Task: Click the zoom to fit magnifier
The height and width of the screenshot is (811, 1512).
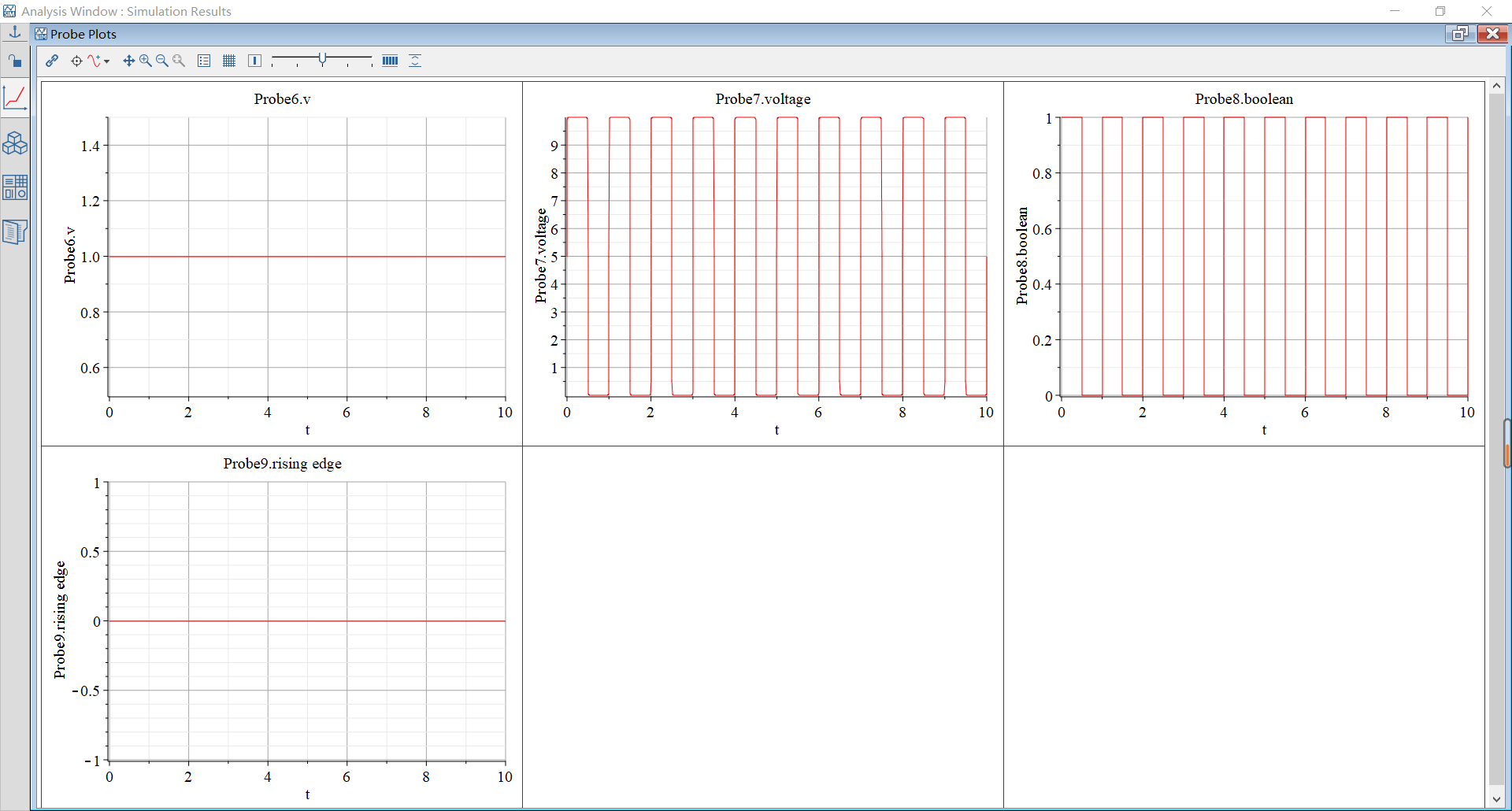Action: (x=179, y=61)
